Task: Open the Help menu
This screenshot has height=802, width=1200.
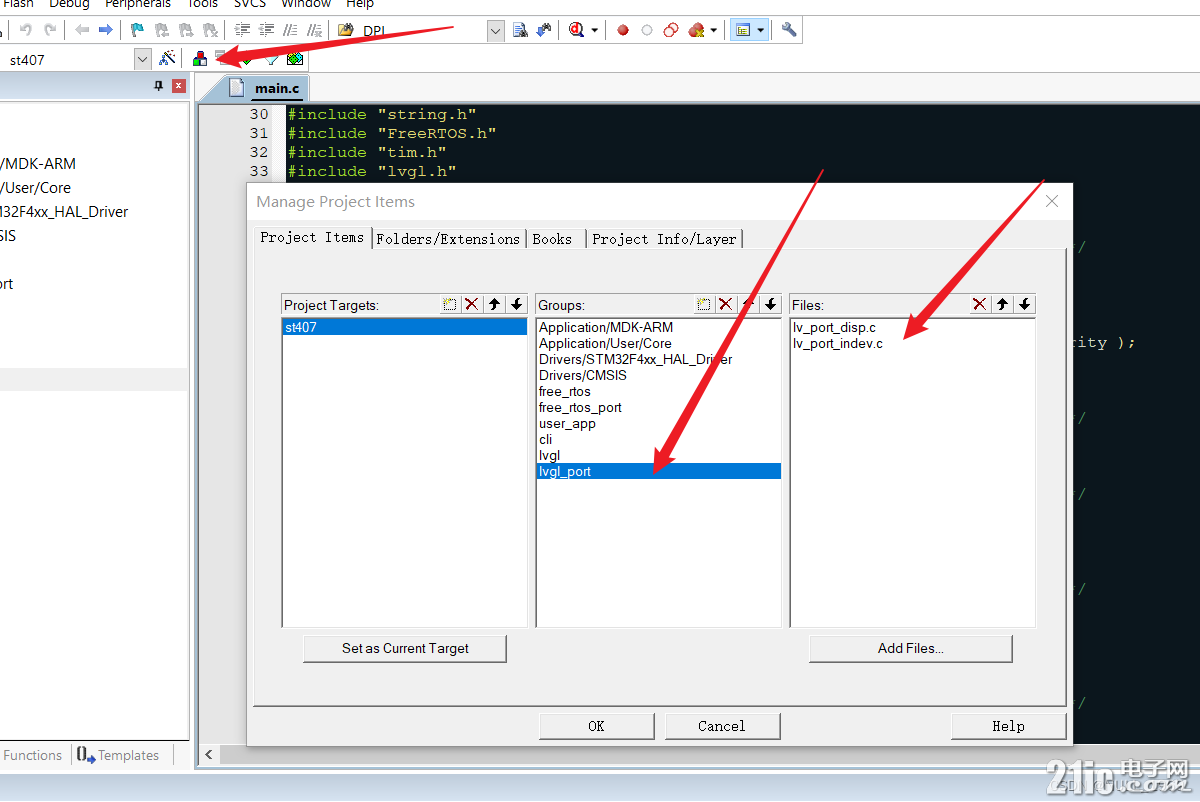Action: click(360, 4)
